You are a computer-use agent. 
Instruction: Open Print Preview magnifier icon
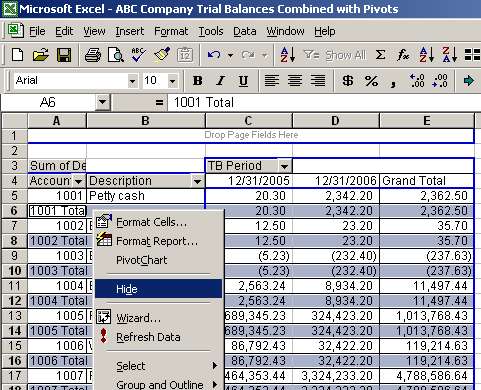116,55
